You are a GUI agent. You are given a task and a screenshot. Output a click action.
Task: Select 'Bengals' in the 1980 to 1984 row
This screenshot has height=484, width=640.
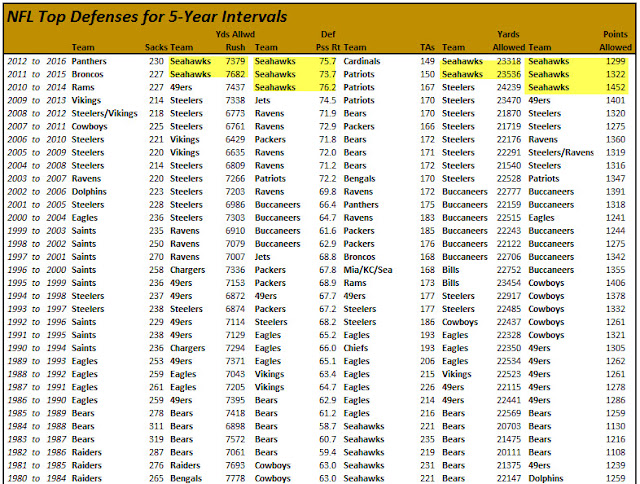click(186, 478)
